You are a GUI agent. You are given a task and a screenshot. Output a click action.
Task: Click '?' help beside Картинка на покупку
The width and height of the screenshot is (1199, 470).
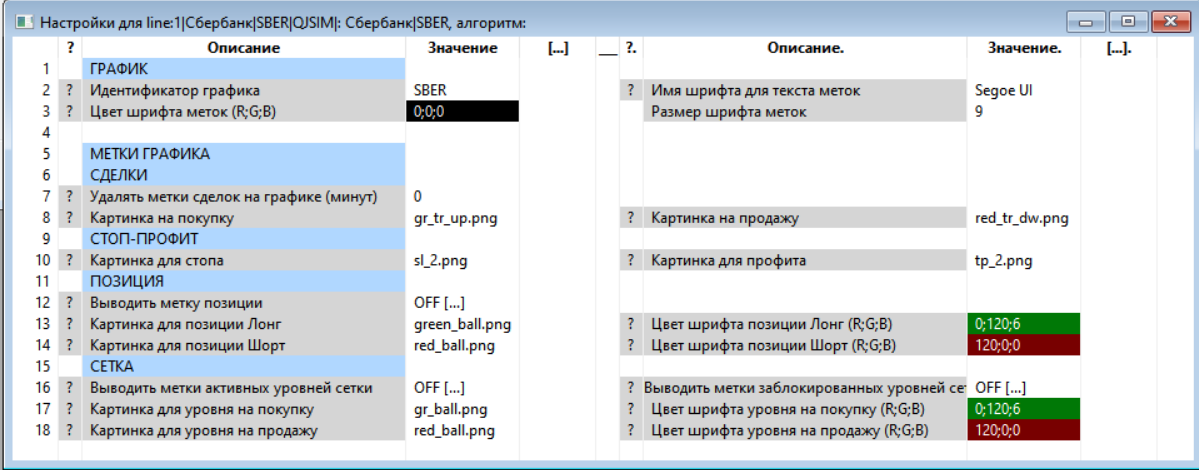(70, 218)
